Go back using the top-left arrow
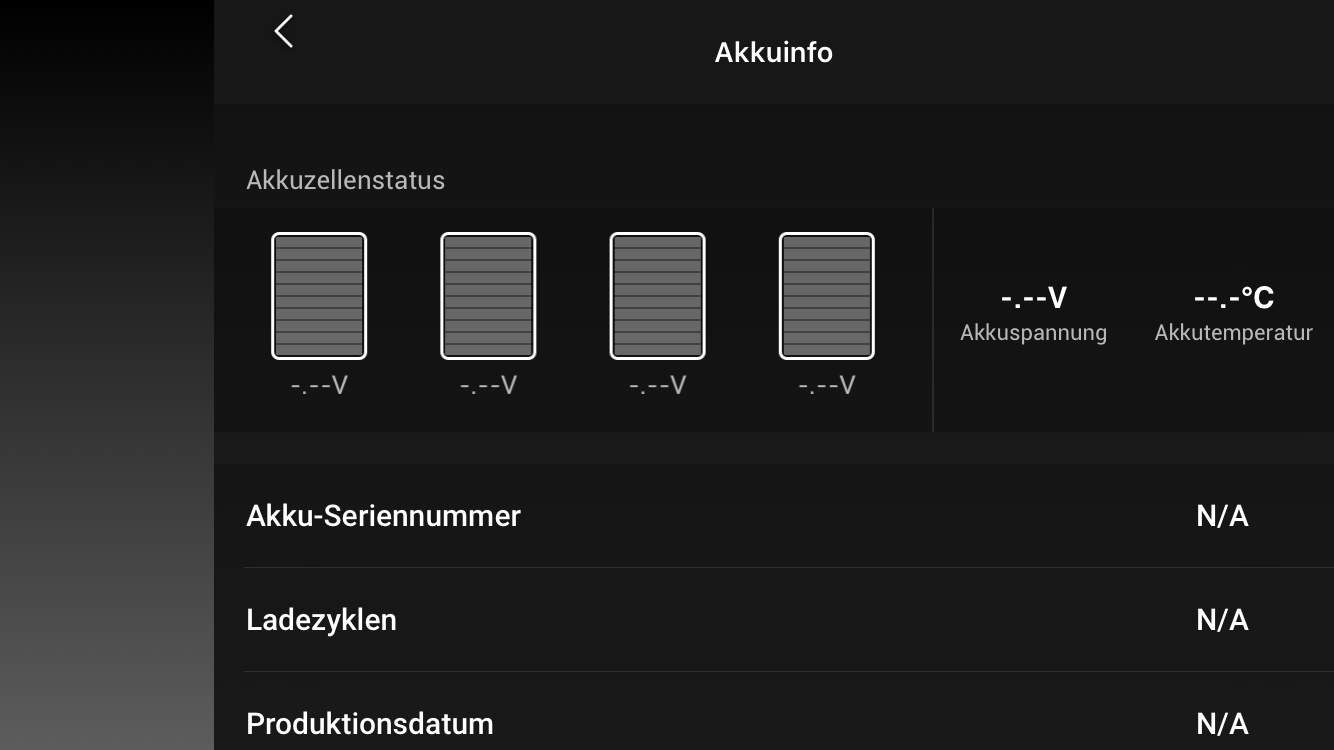Screen dimensions: 1334x750 pyautogui.click(x=284, y=31)
